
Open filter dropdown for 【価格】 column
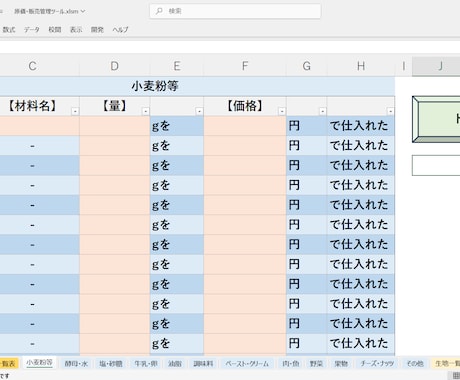pos(282,111)
